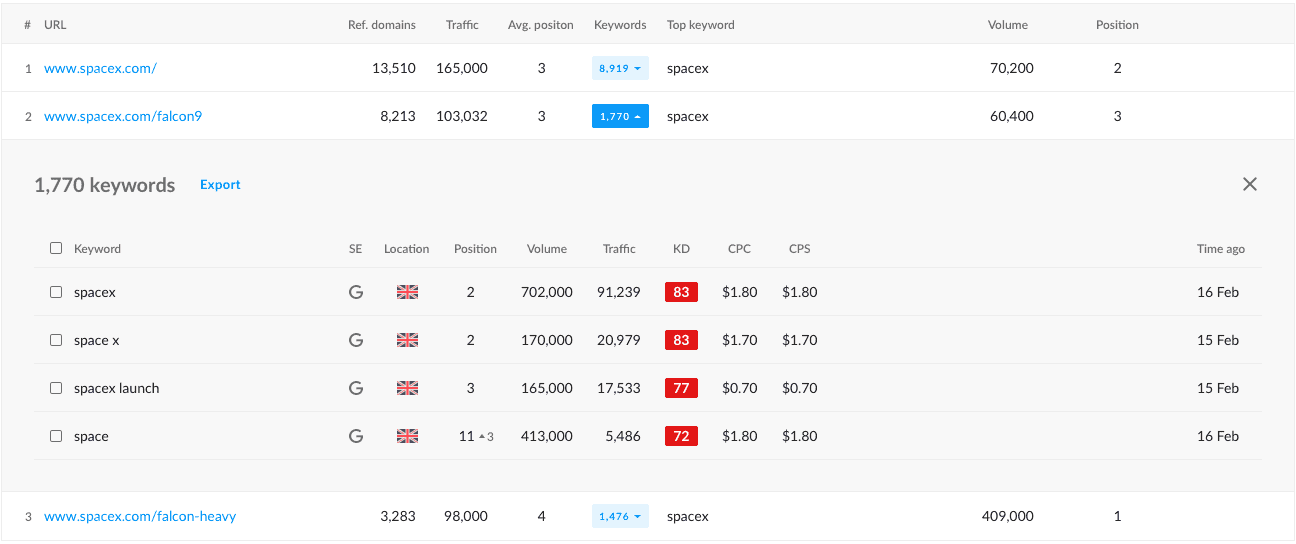Click volume value 60,400

(1012, 116)
